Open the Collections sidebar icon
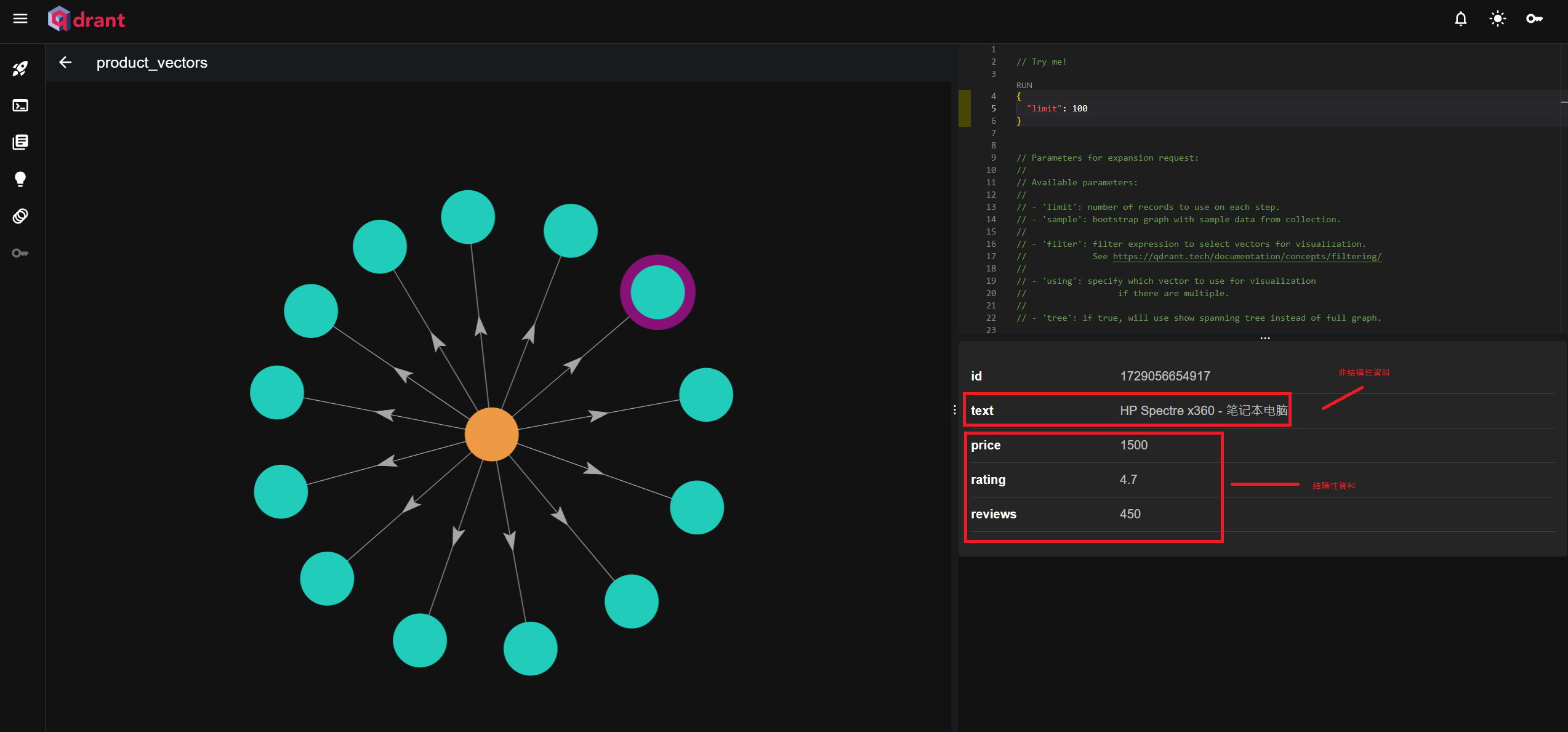This screenshot has width=1568, height=732. pyautogui.click(x=20, y=142)
